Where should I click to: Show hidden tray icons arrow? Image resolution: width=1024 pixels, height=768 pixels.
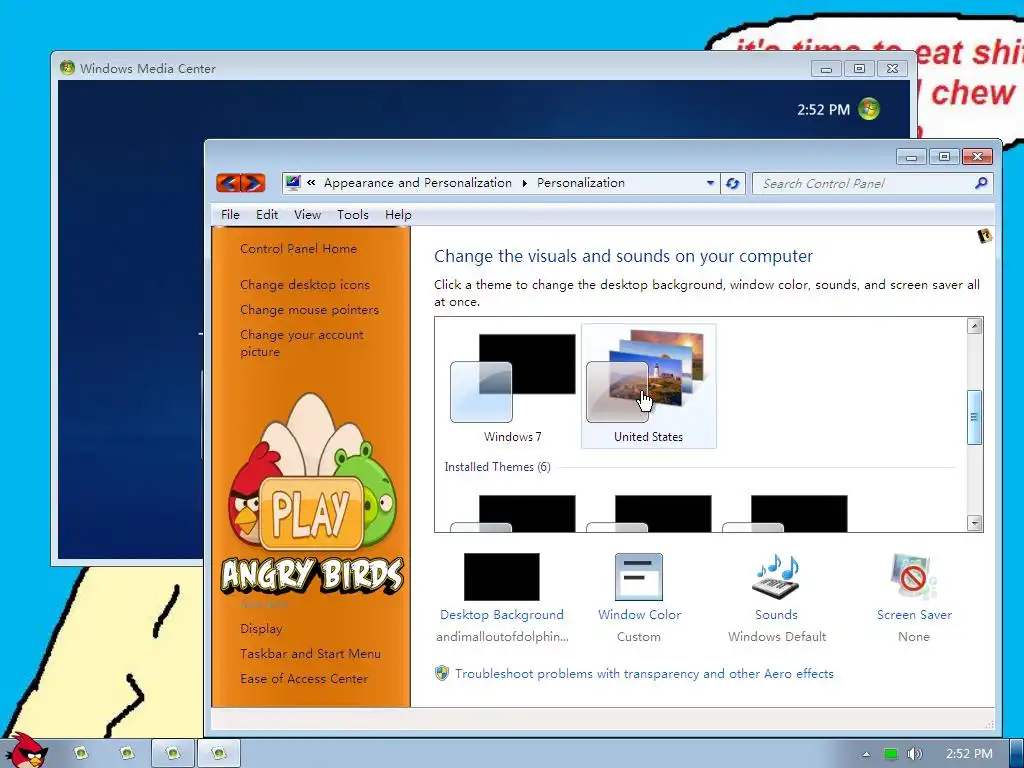click(x=866, y=754)
